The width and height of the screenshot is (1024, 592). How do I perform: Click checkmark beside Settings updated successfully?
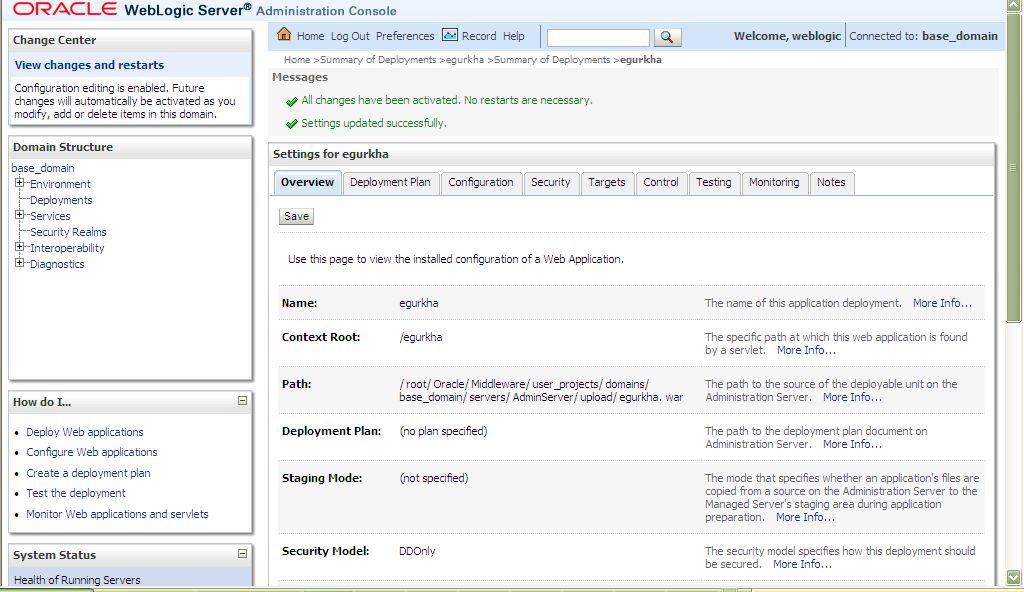pos(292,124)
